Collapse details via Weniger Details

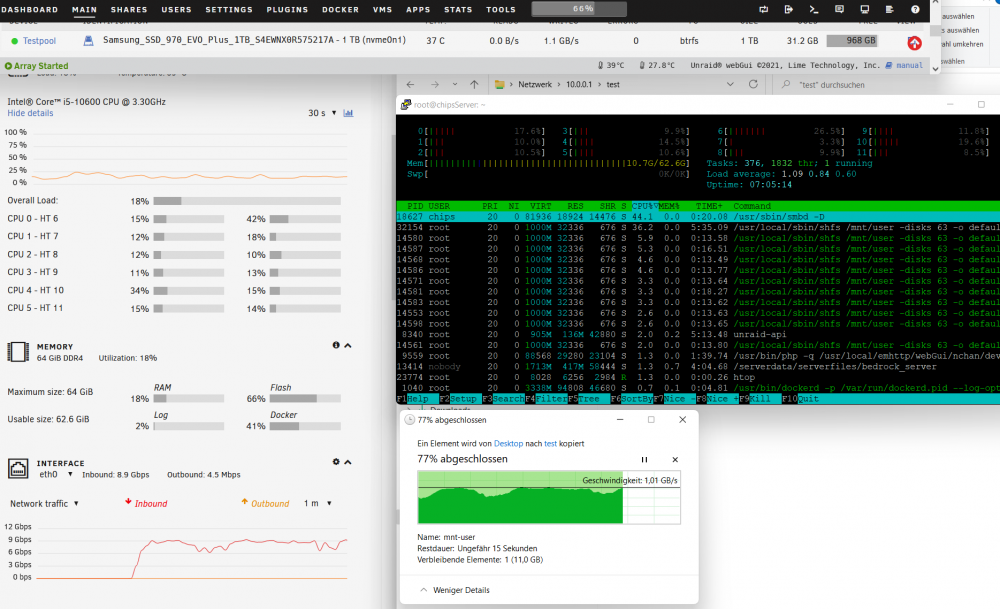[455, 590]
